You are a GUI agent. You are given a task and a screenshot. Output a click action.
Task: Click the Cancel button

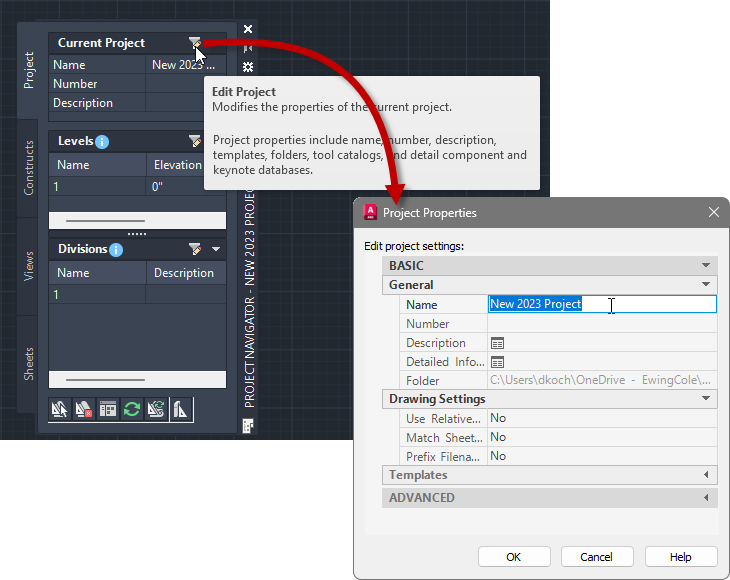pos(597,557)
